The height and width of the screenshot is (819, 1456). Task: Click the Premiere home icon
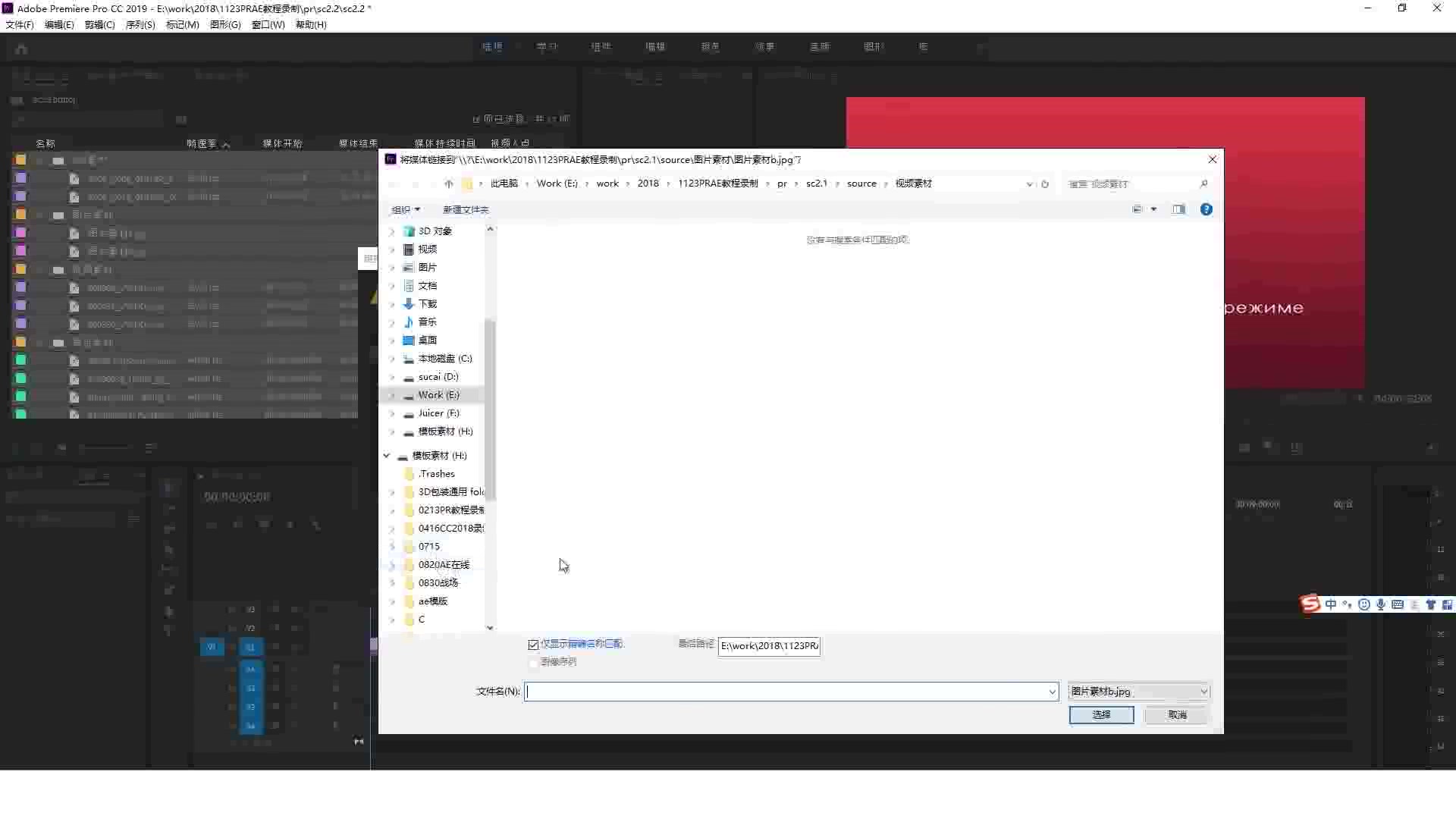(x=21, y=49)
